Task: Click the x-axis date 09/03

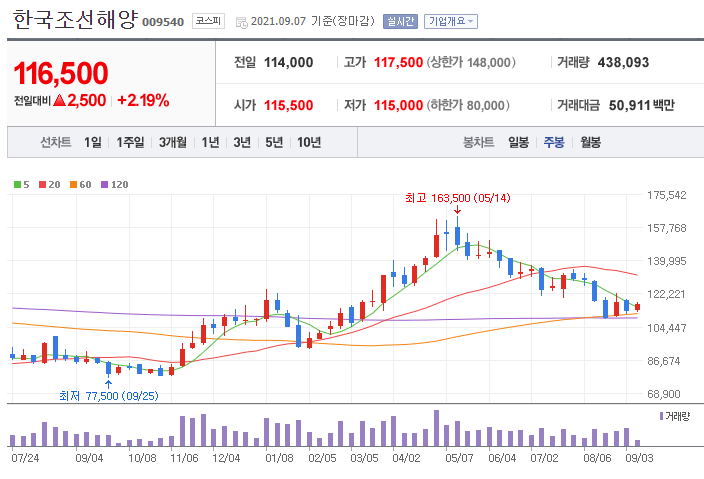Action: (x=640, y=458)
